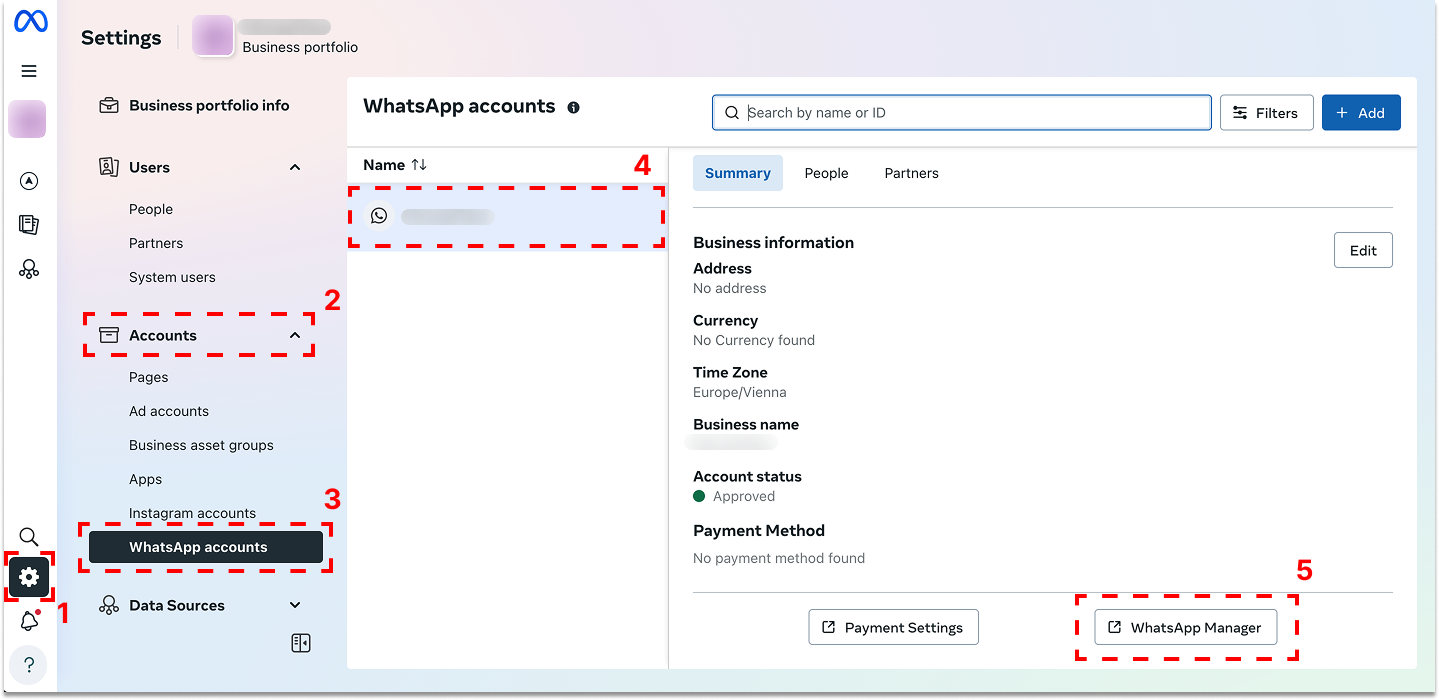Switch to the Partners tab
Screen dimensions: 1439x700
point(911,173)
